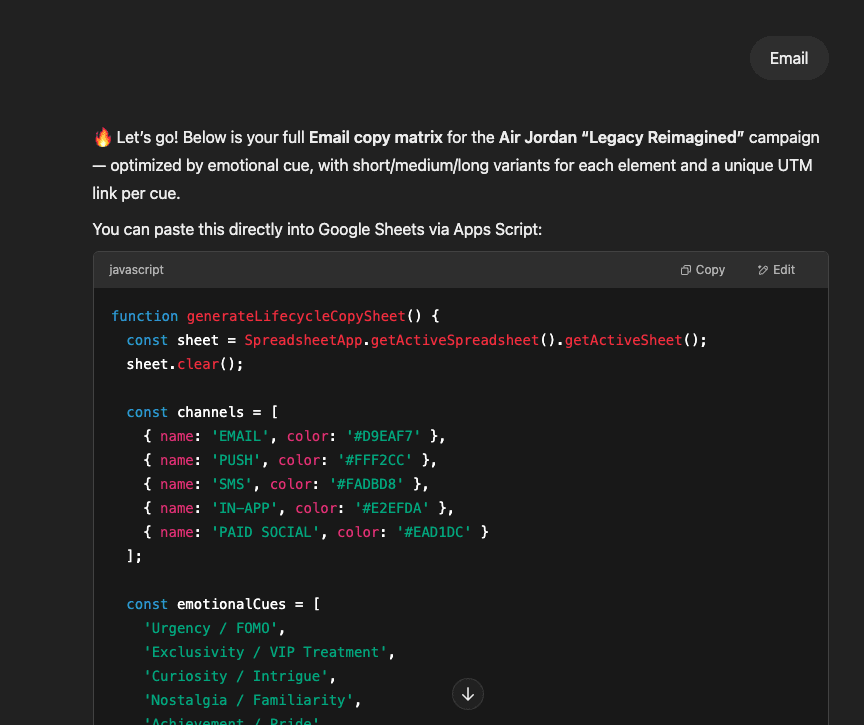
Task: Click the emotionalCues constant name
Action: pyautogui.click(x=232, y=604)
